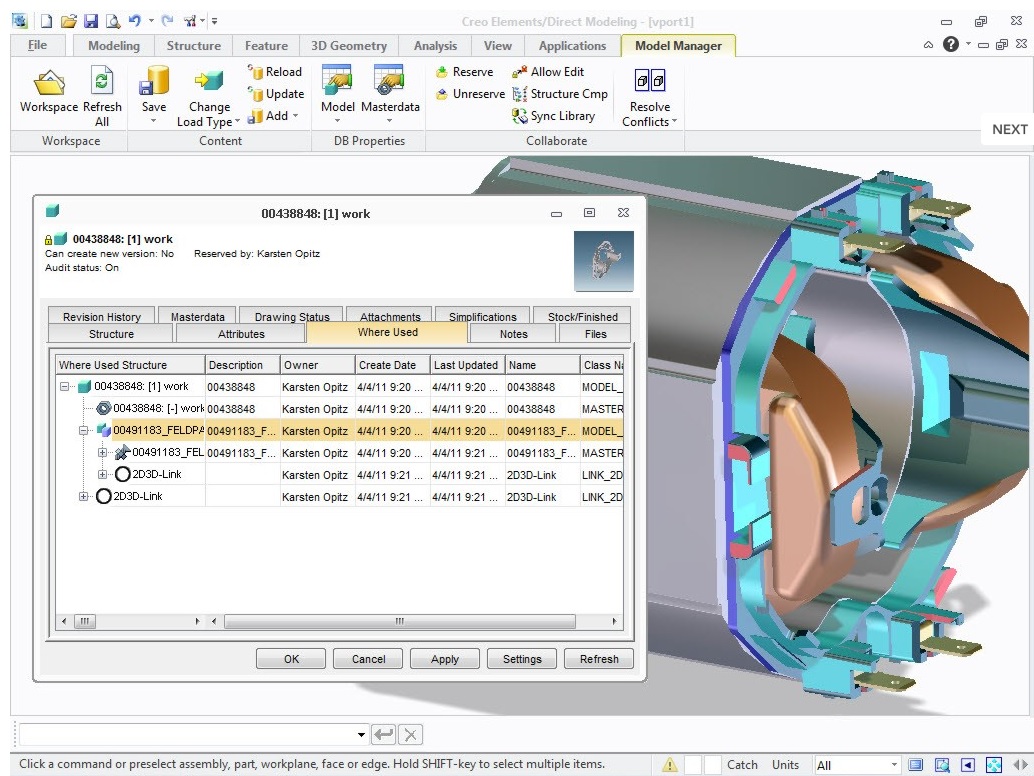This screenshot has height=776, width=1034.
Task: Click the Refresh button in dialog
Action: click(x=599, y=659)
